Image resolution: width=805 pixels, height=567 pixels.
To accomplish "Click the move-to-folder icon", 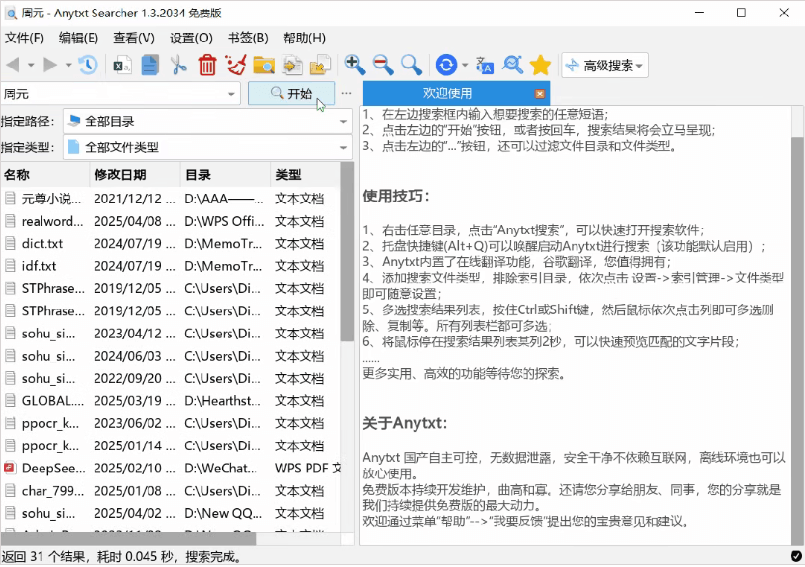I will (x=321, y=65).
